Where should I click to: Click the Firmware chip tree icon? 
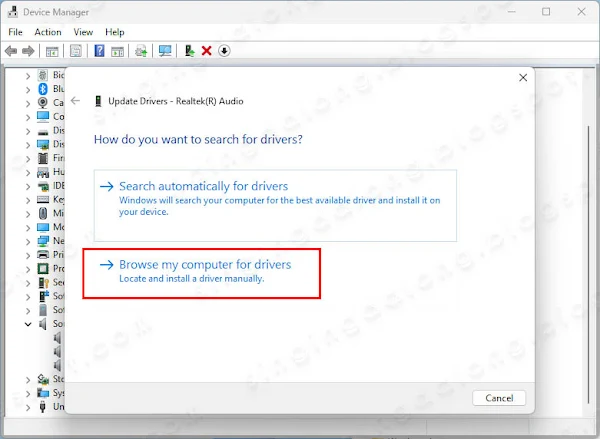[x=43, y=158]
